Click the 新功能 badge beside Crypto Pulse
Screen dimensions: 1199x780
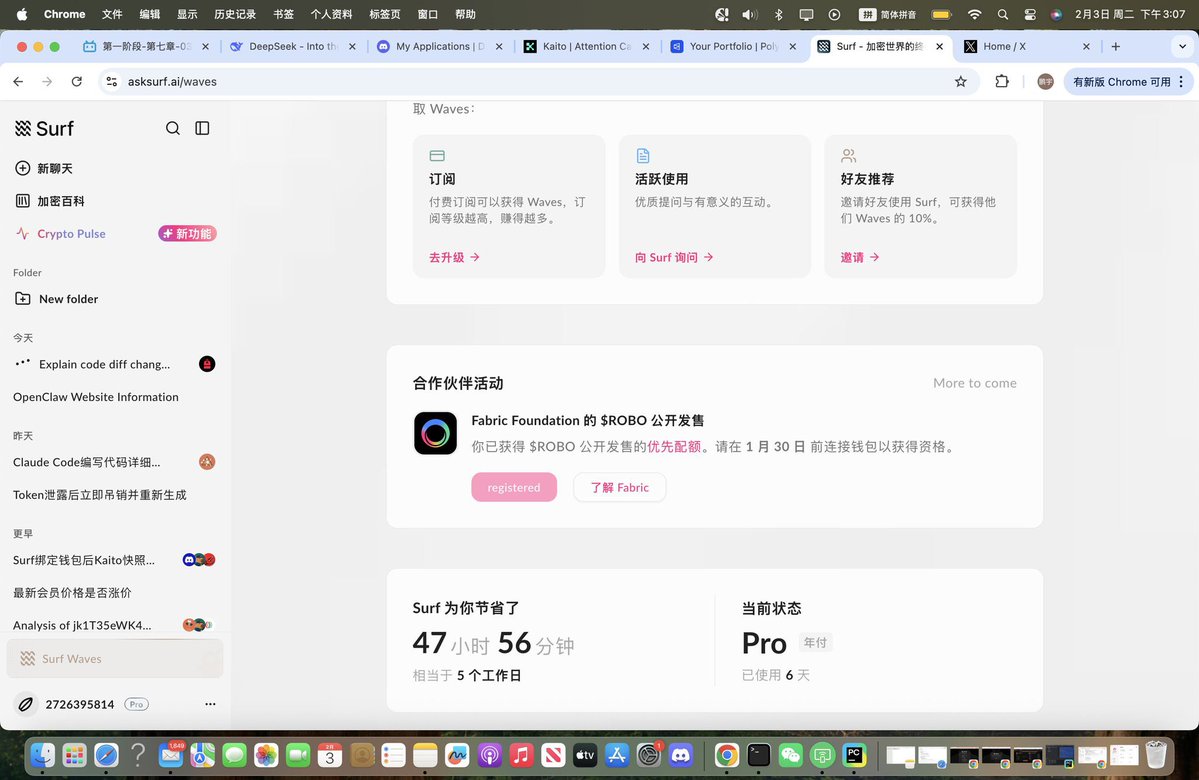click(187, 234)
